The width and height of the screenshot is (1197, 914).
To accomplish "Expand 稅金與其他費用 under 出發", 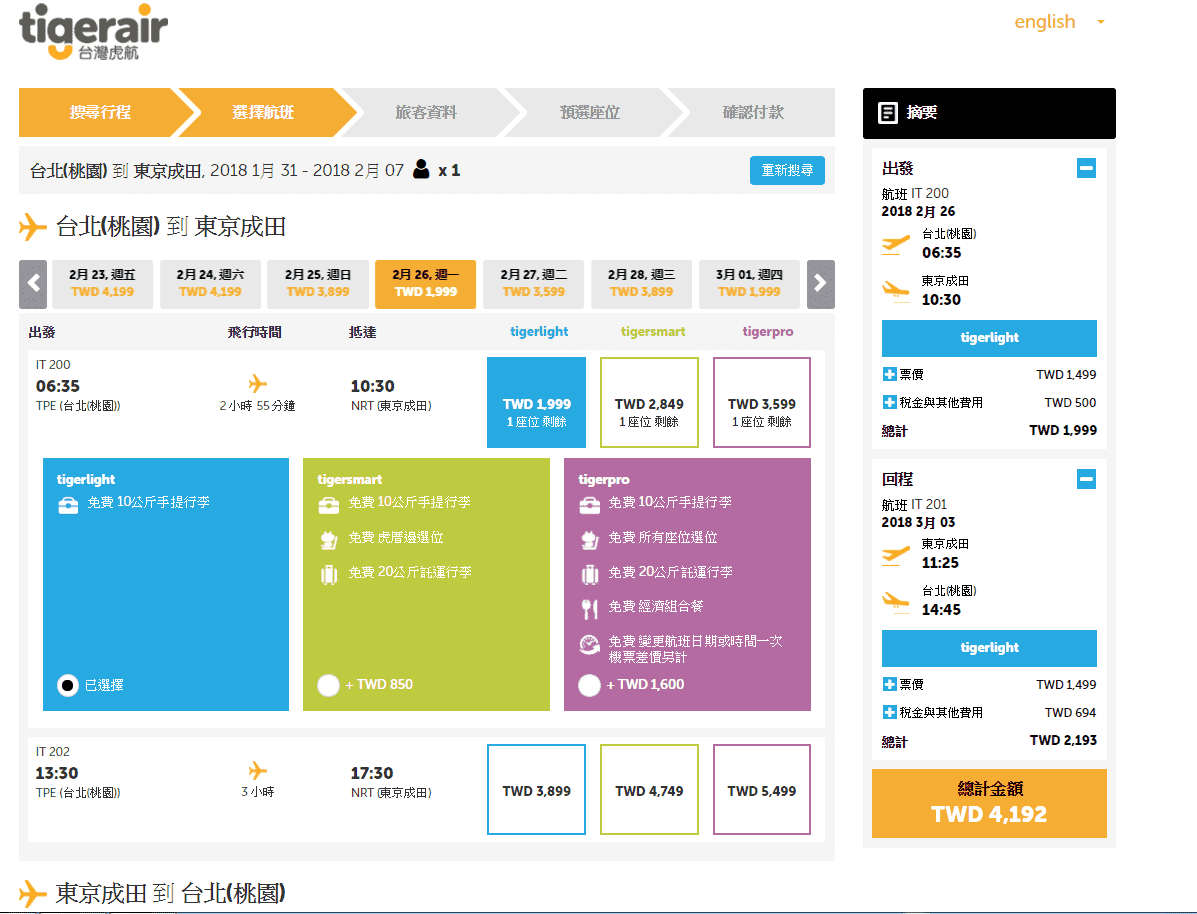I will click(889, 402).
